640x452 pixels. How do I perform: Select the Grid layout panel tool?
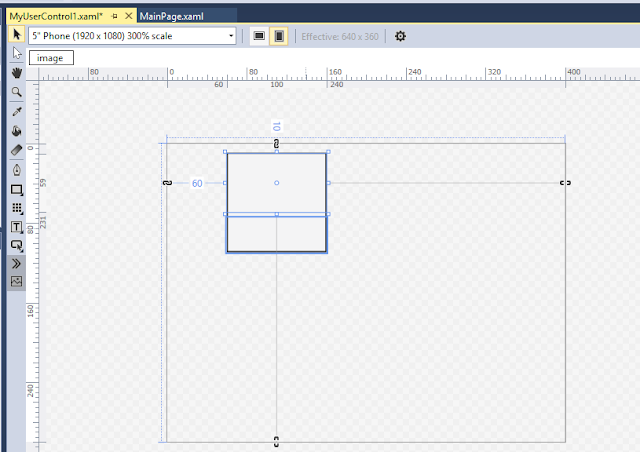(17, 208)
